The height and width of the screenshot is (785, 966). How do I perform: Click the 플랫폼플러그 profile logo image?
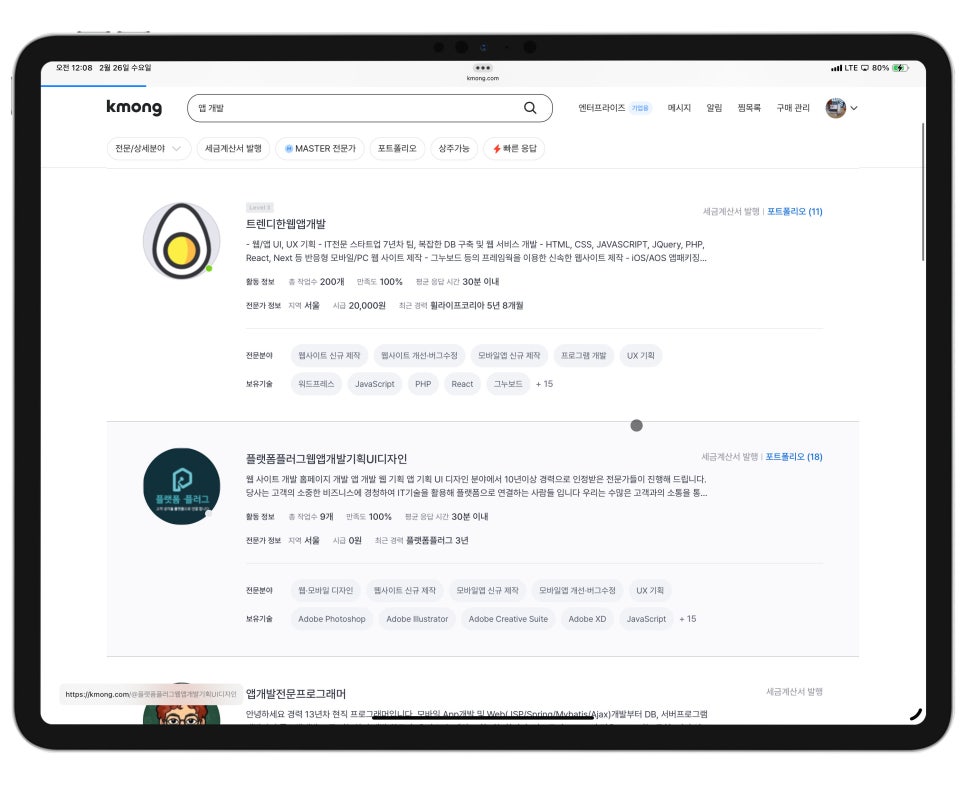(x=181, y=486)
